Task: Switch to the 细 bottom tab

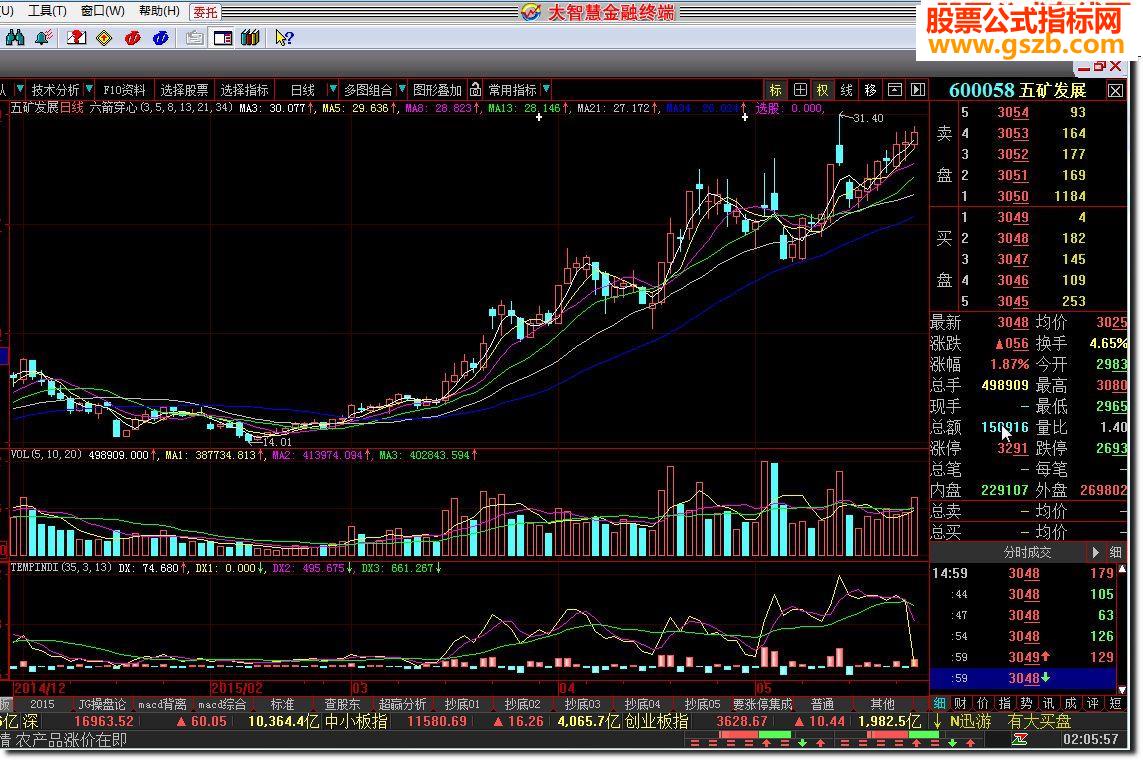Action: tap(939, 703)
